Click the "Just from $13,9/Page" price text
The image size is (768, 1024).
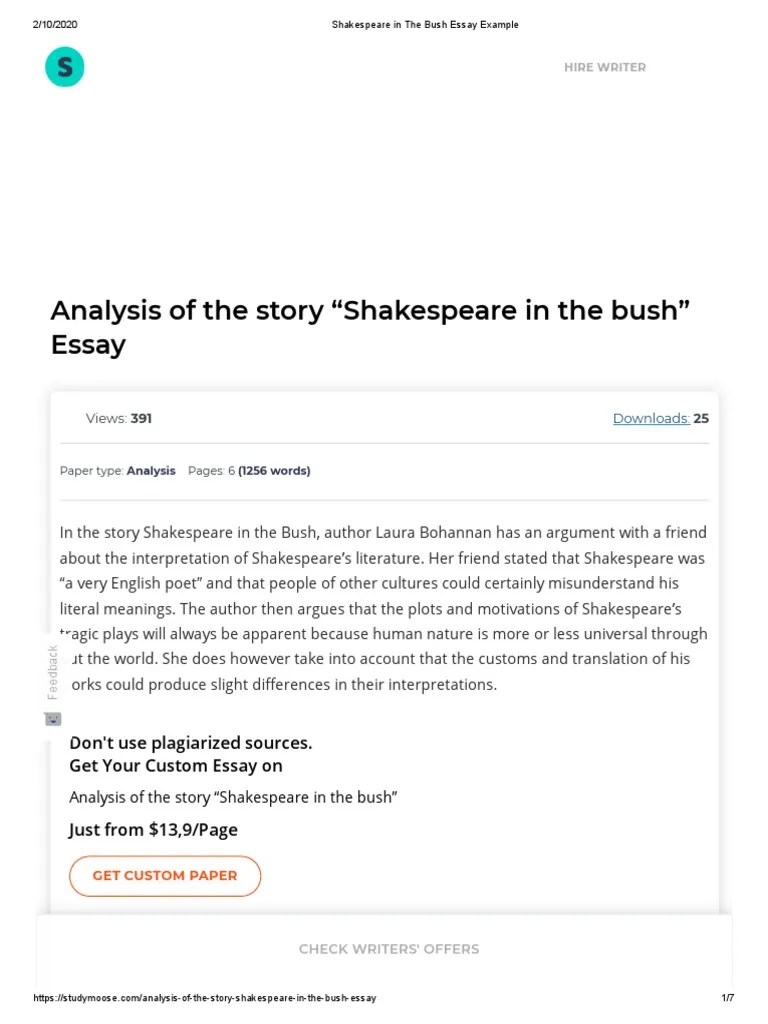point(153,829)
